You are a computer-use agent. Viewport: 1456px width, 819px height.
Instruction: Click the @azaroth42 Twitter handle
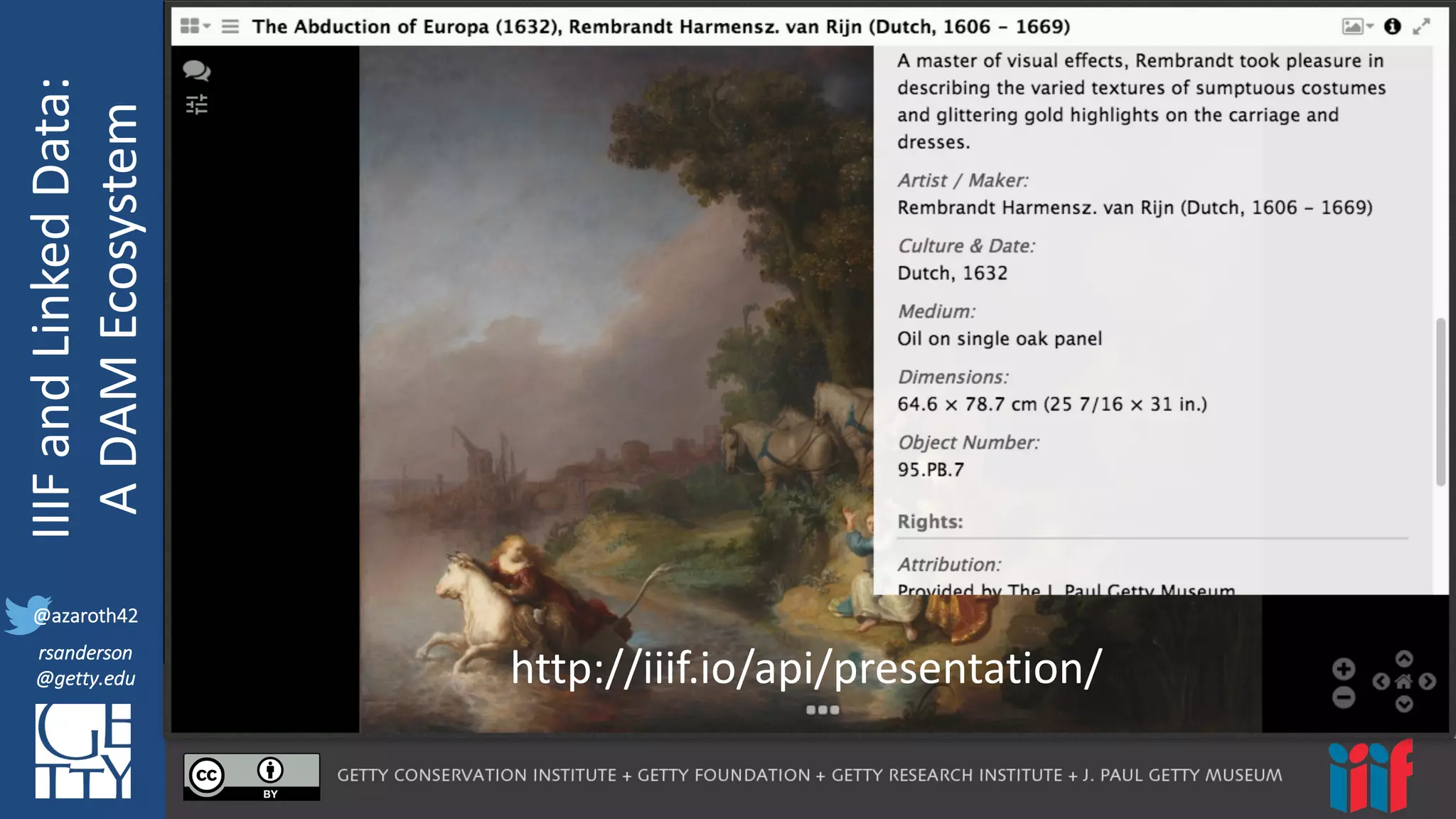coord(85,616)
